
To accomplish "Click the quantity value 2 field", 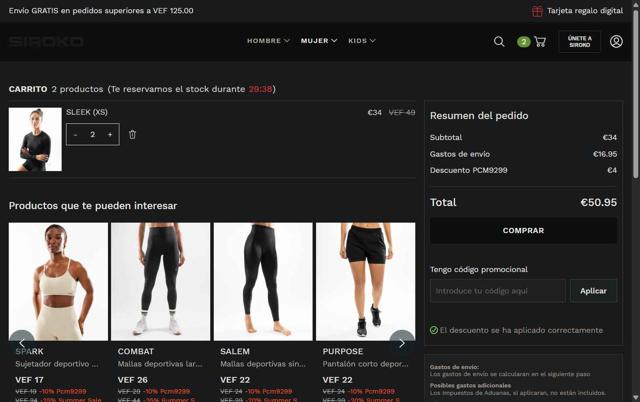I will 93,134.
